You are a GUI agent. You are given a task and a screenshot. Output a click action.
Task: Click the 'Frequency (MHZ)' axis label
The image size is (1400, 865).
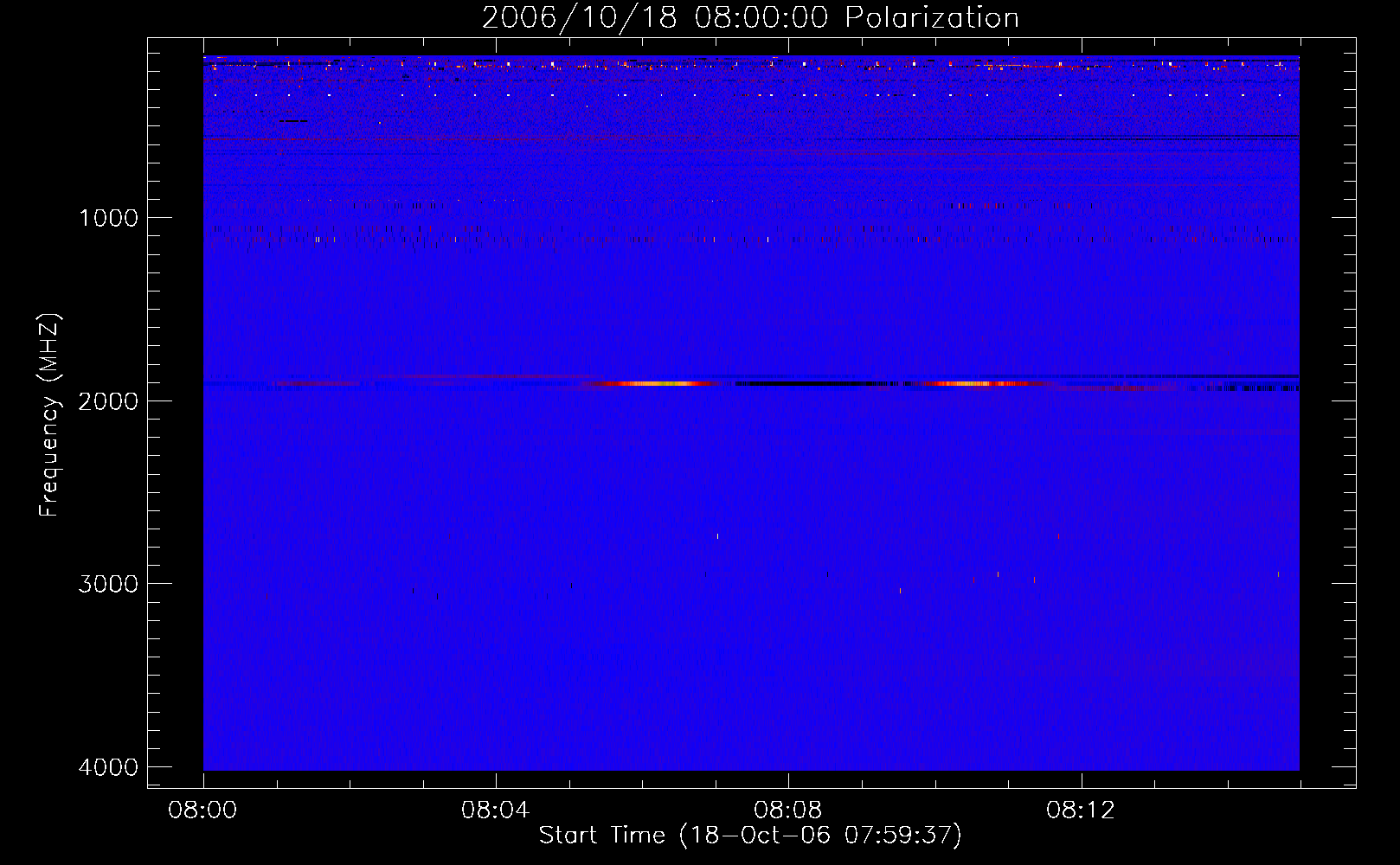click(x=49, y=415)
